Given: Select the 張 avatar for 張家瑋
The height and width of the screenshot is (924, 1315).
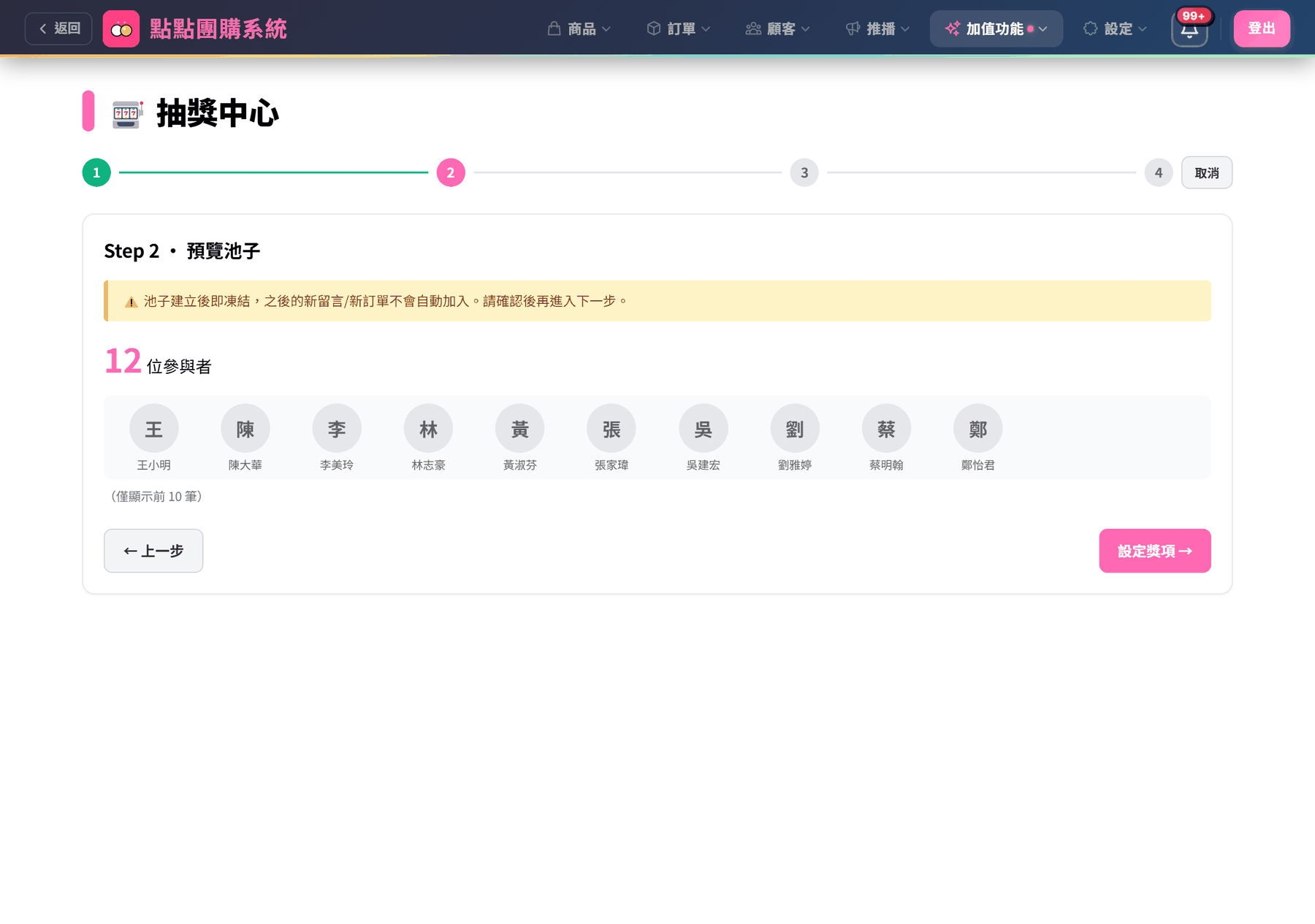Looking at the screenshot, I should coord(611,429).
